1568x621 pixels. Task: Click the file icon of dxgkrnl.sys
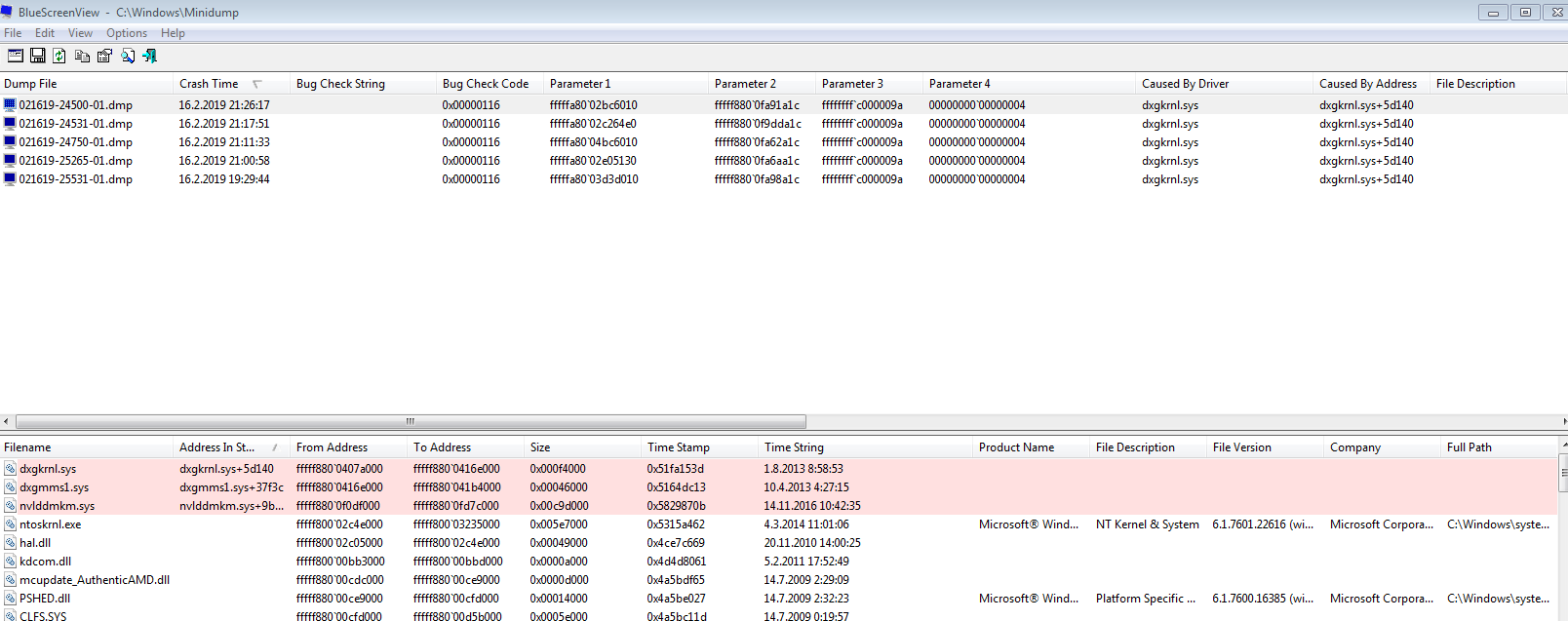tap(10, 469)
